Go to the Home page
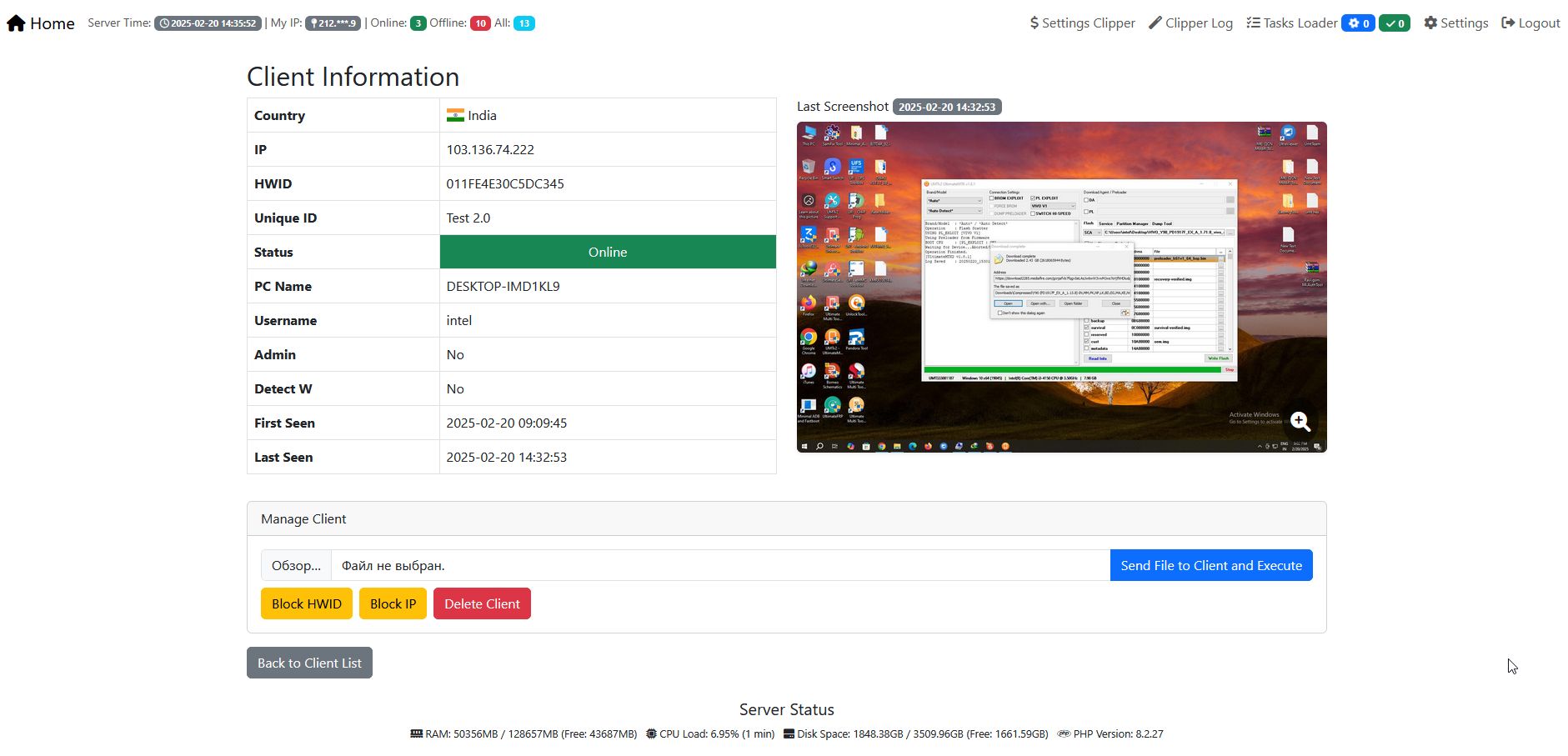This screenshot has height=756, width=1568. [x=41, y=23]
